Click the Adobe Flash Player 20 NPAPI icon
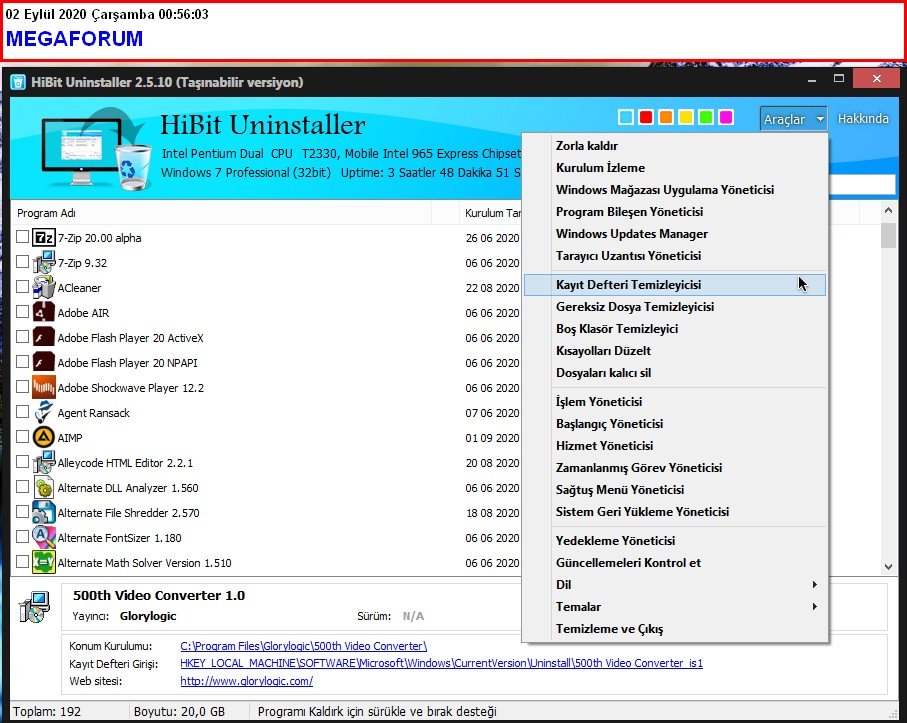This screenshot has width=907, height=723. [43, 363]
